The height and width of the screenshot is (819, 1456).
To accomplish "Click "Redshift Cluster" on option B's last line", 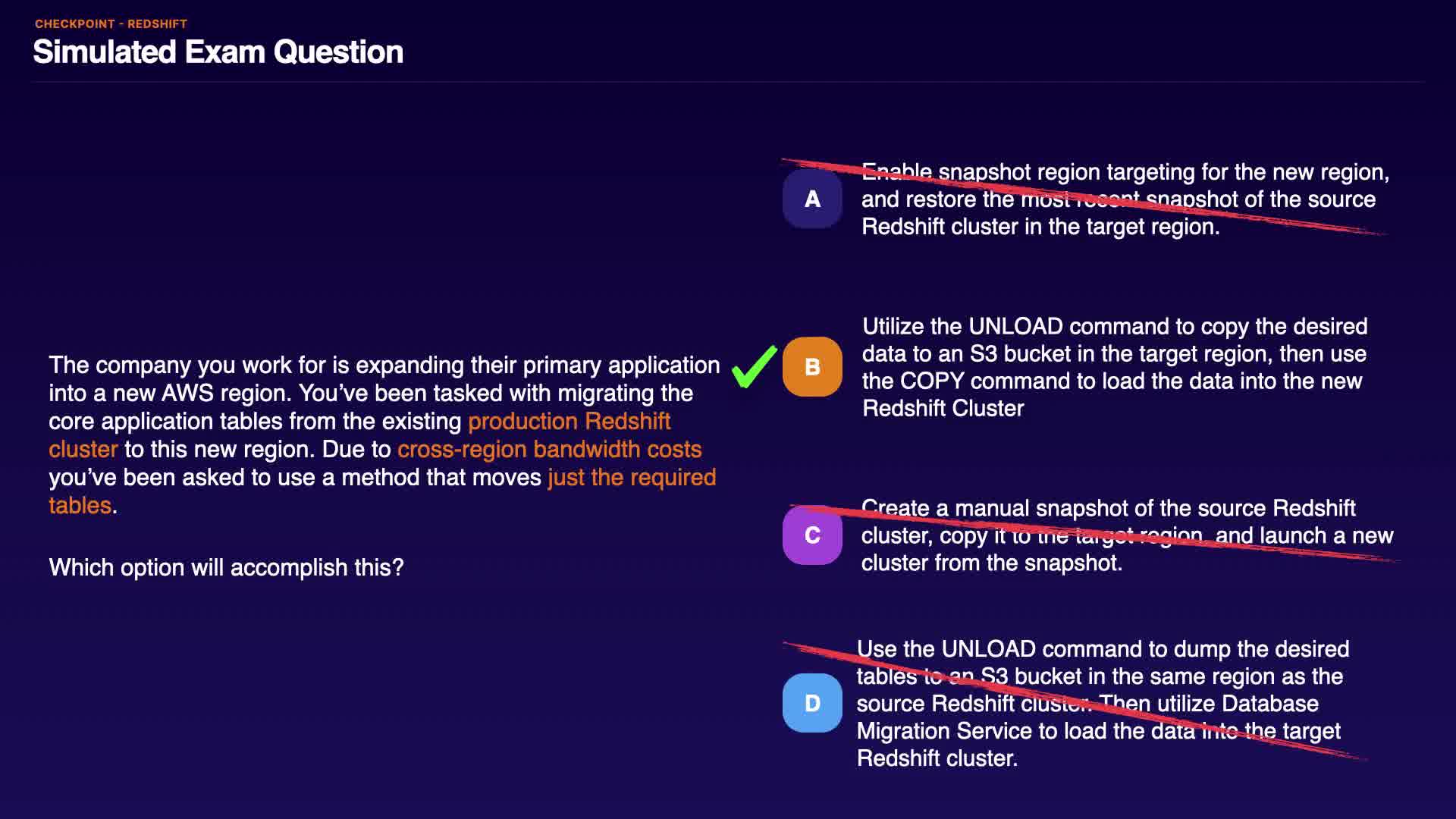I will tap(943, 409).
